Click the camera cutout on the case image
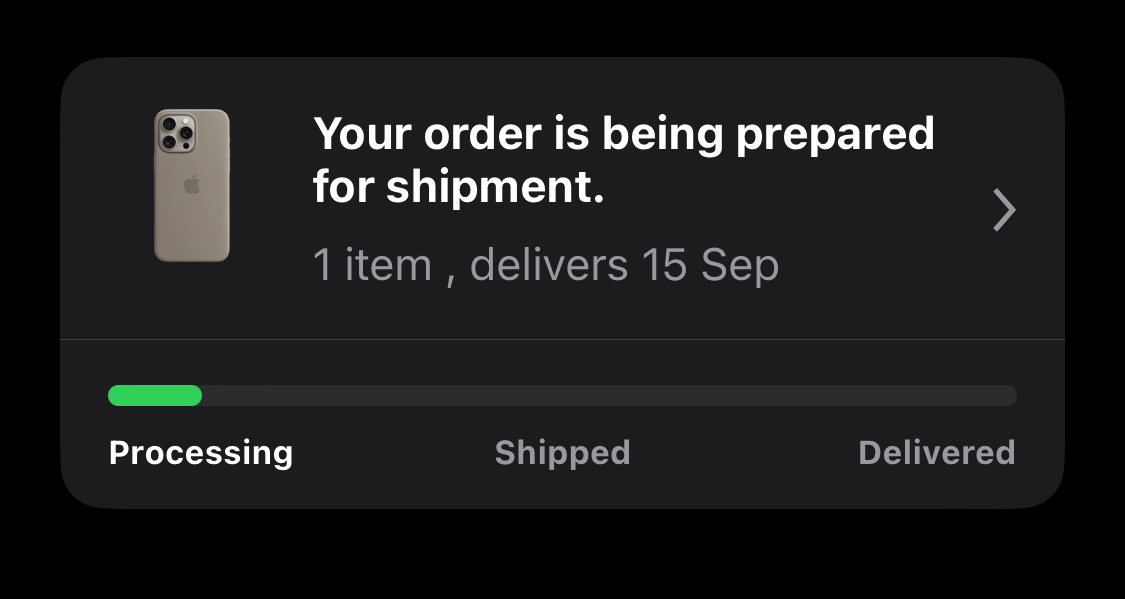Screen dimensions: 1125x599 (x=176, y=132)
